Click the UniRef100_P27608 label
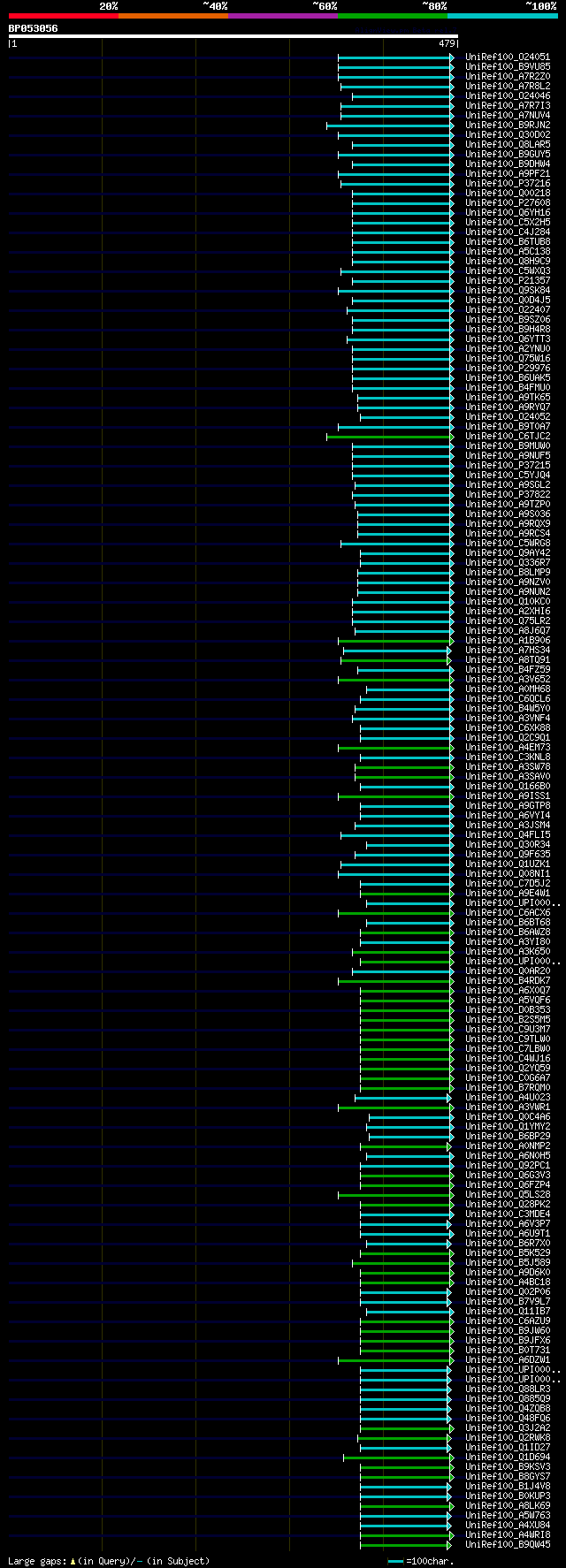 click(508, 202)
